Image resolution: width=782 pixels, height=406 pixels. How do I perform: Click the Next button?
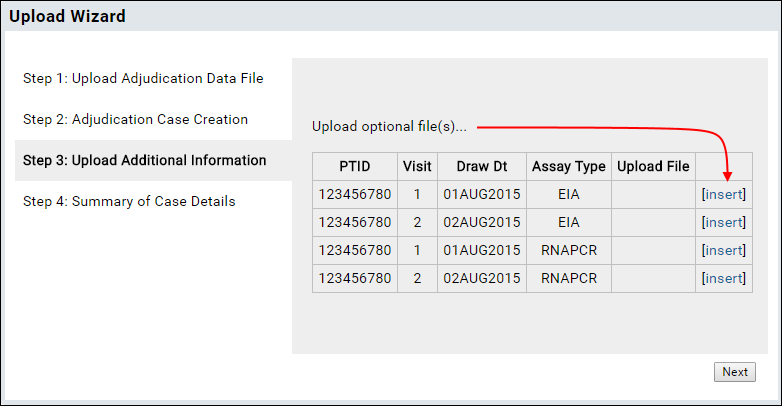(735, 372)
